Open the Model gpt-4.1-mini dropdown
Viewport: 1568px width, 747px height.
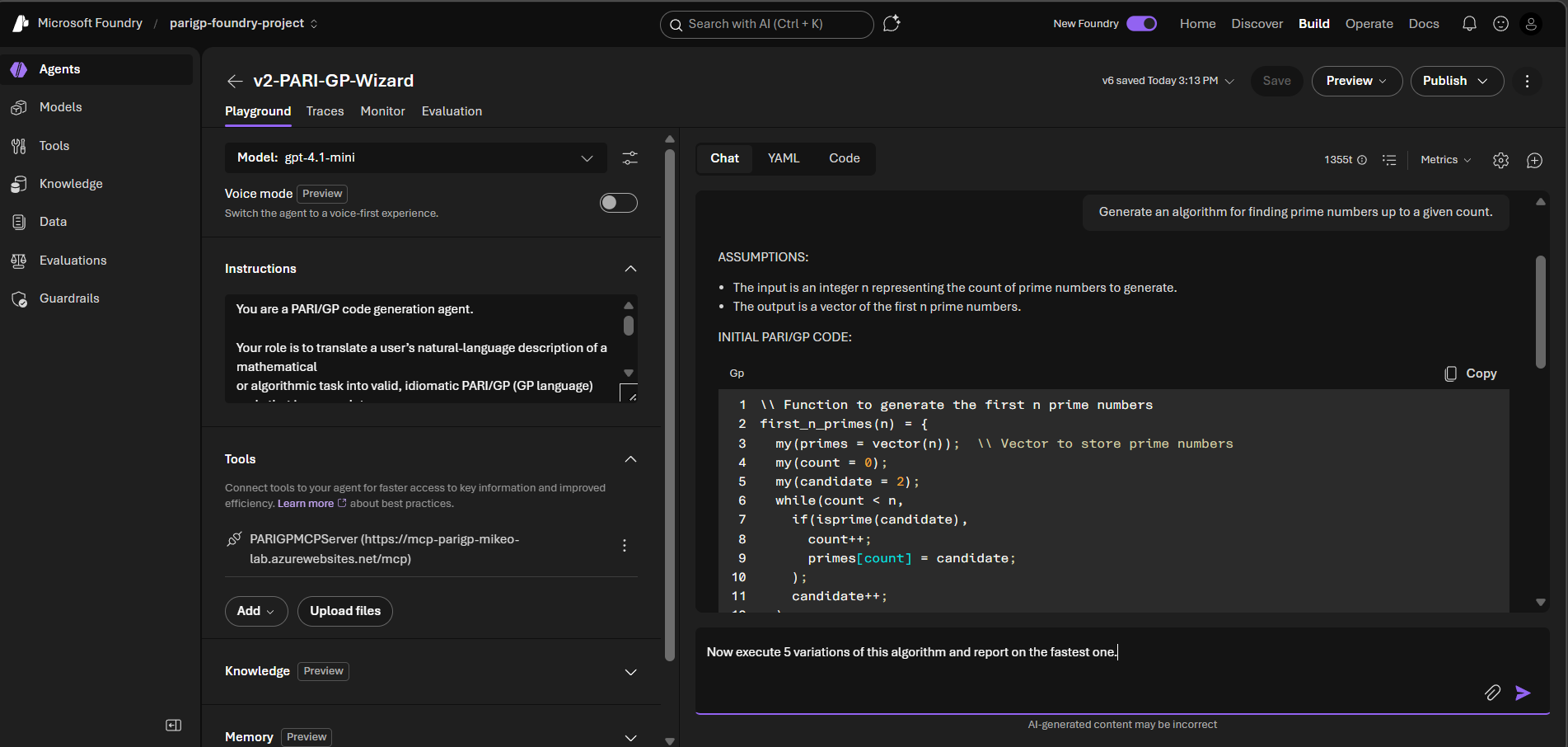click(415, 157)
